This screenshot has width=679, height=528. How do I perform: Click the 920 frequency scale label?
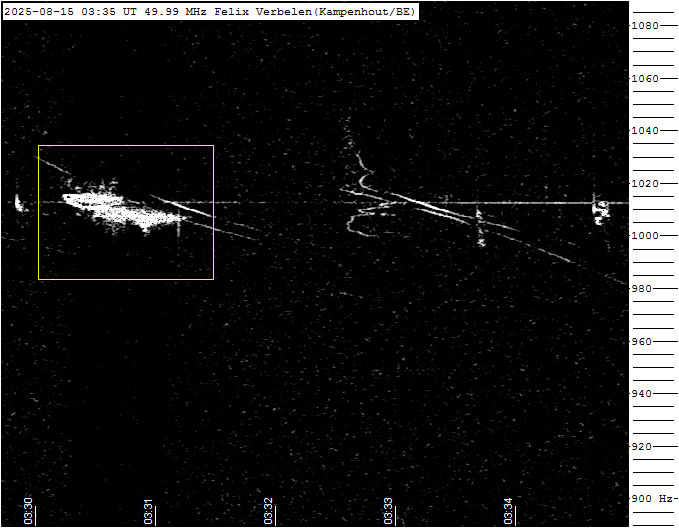coord(641,447)
